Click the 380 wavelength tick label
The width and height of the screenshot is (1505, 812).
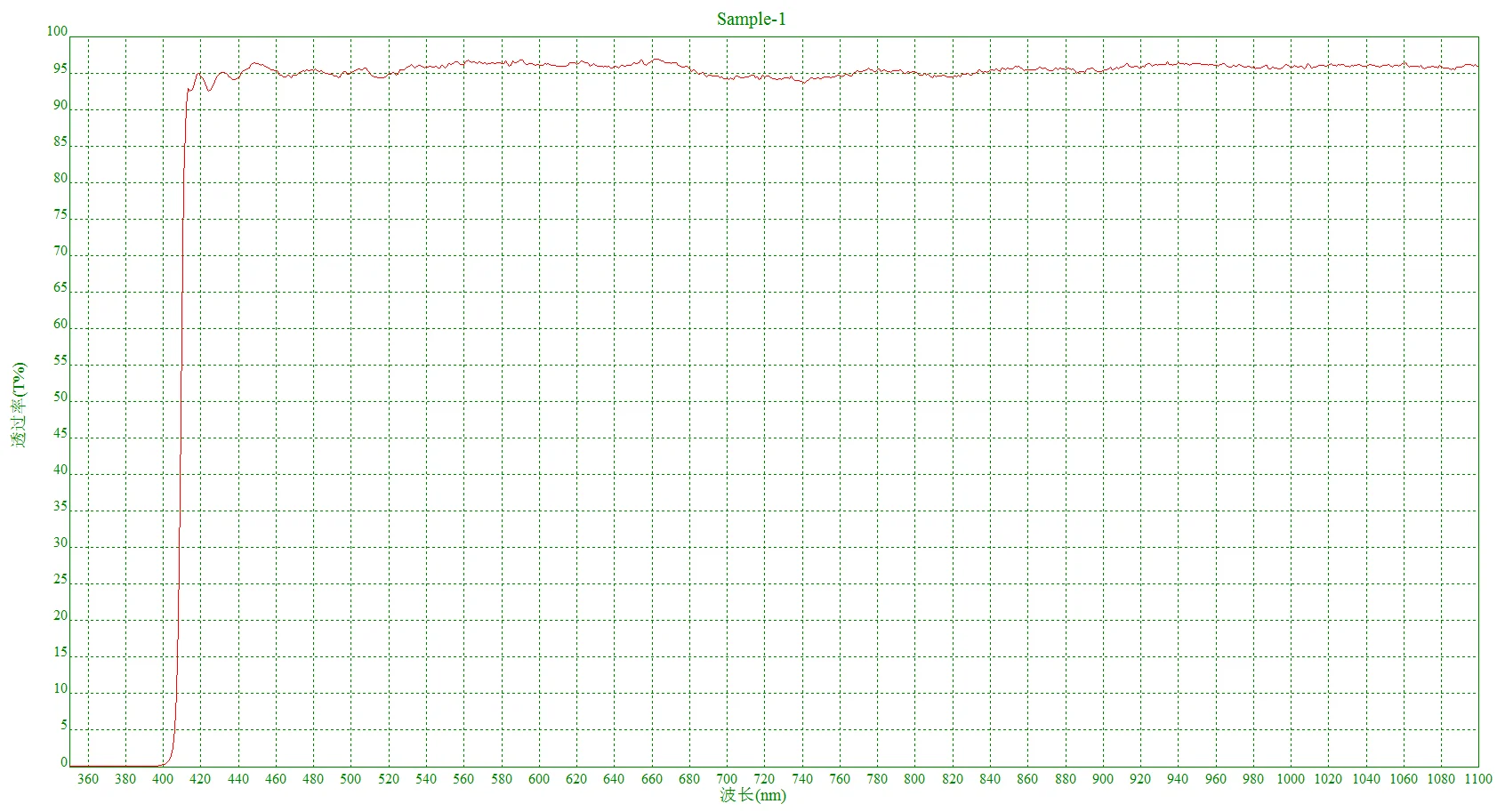coord(125,779)
